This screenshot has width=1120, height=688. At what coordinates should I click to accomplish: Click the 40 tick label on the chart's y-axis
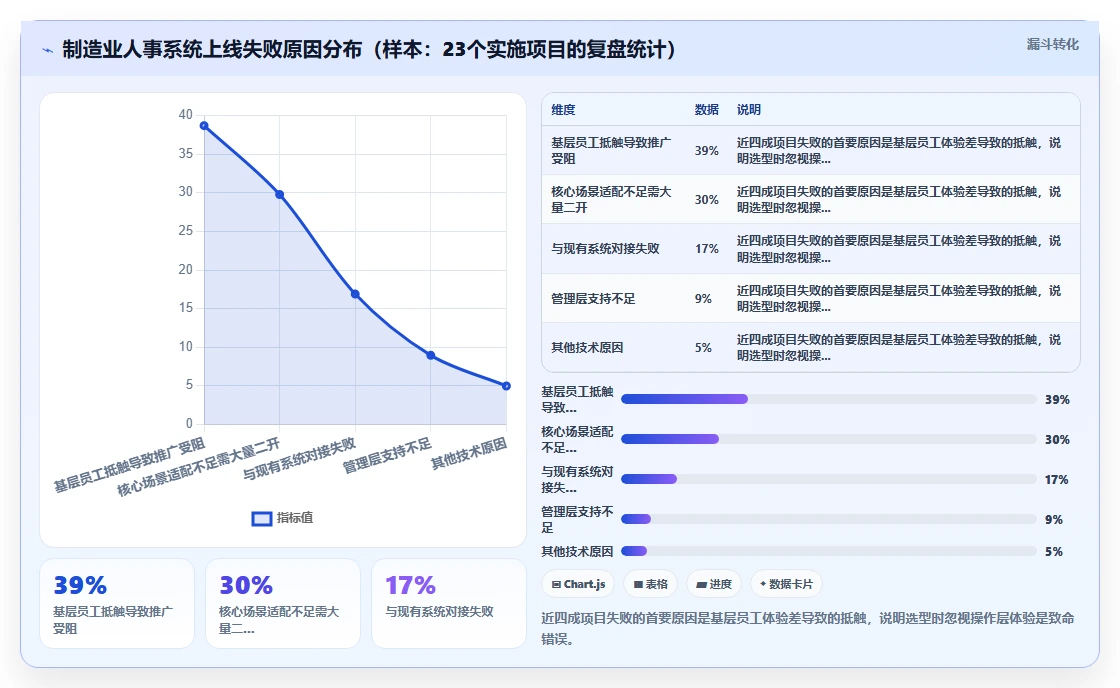click(x=186, y=115)
